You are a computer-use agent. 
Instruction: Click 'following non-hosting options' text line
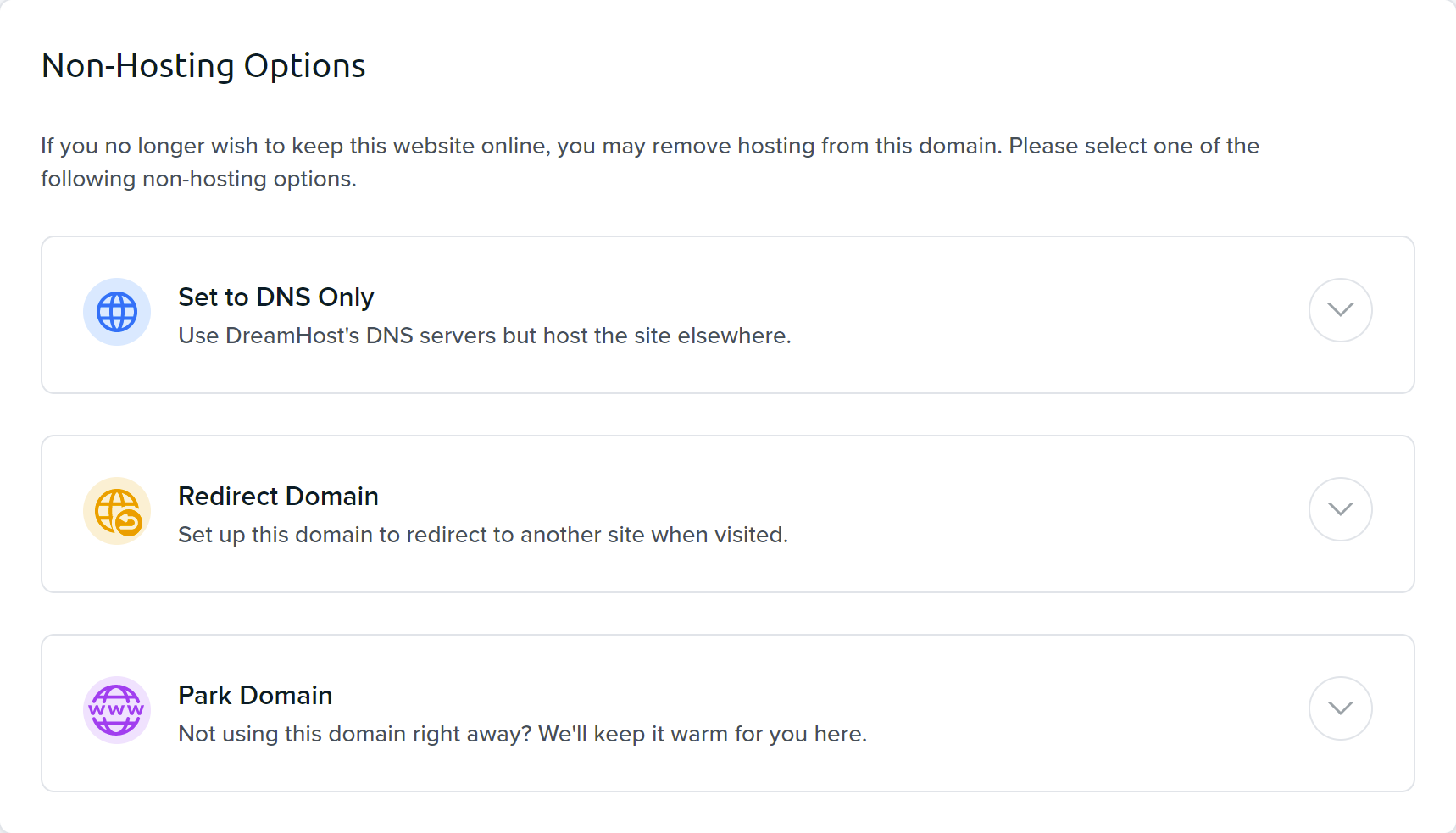coord(198,179)
